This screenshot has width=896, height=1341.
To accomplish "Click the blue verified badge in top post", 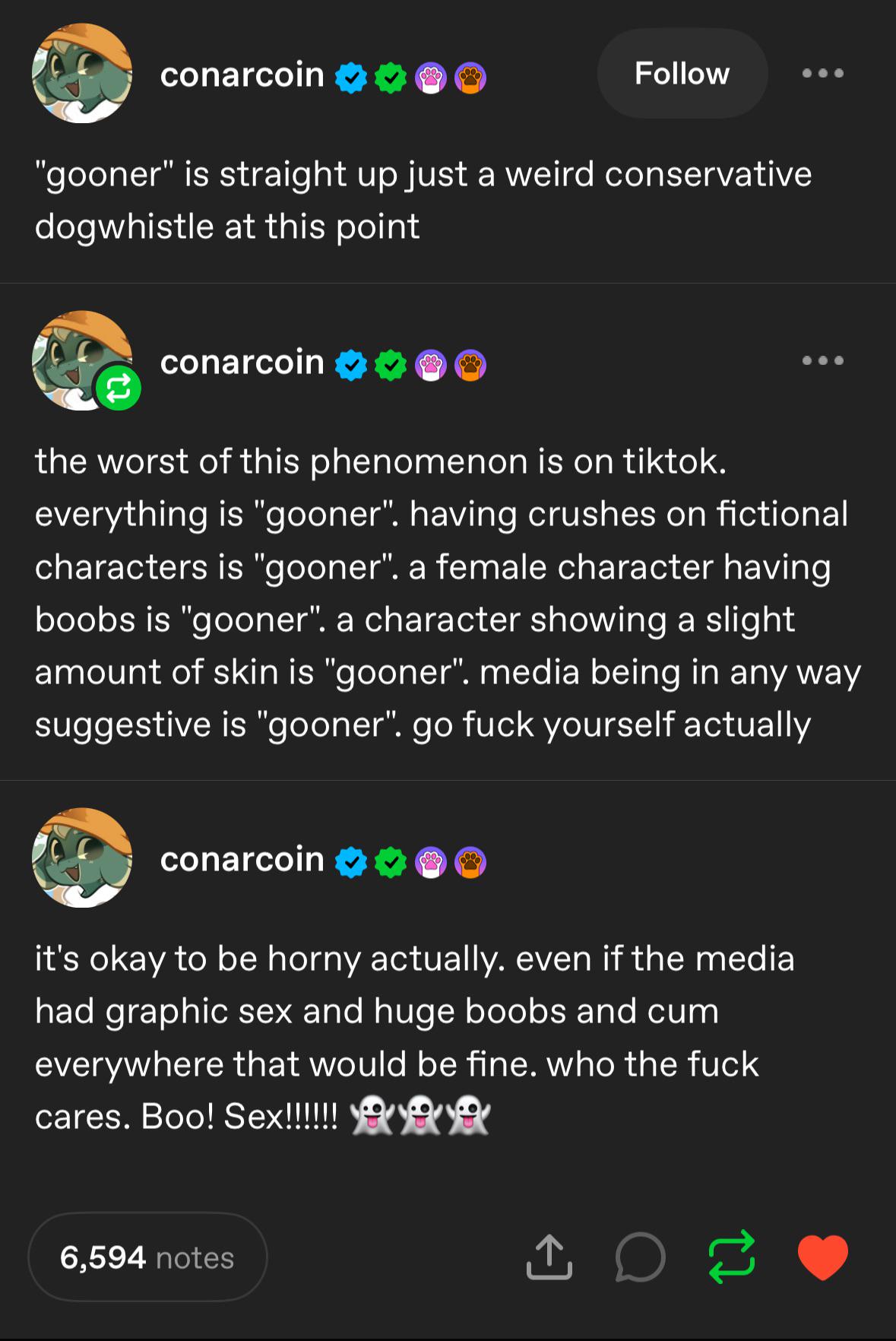I will pyautogui.click(x=351, y=78).
